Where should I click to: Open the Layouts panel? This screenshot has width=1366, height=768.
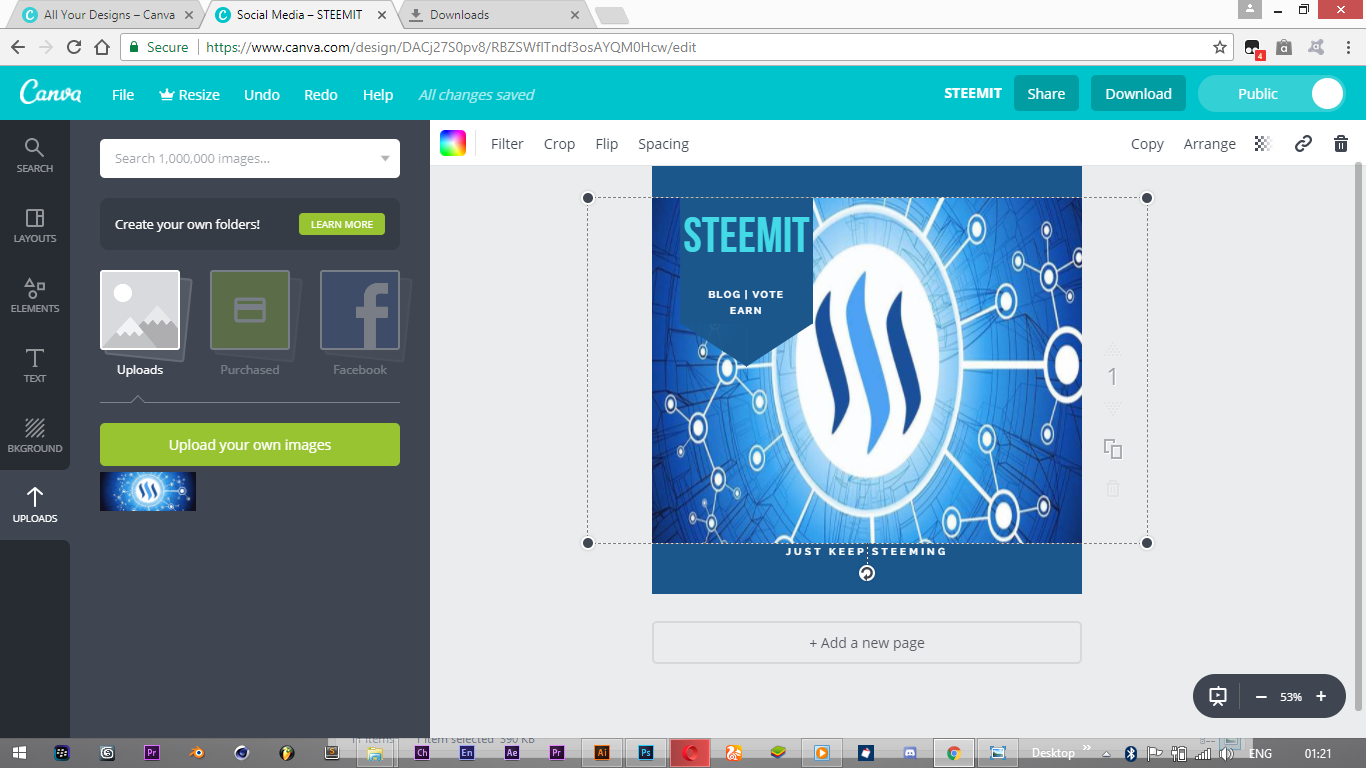click(35, 225)
